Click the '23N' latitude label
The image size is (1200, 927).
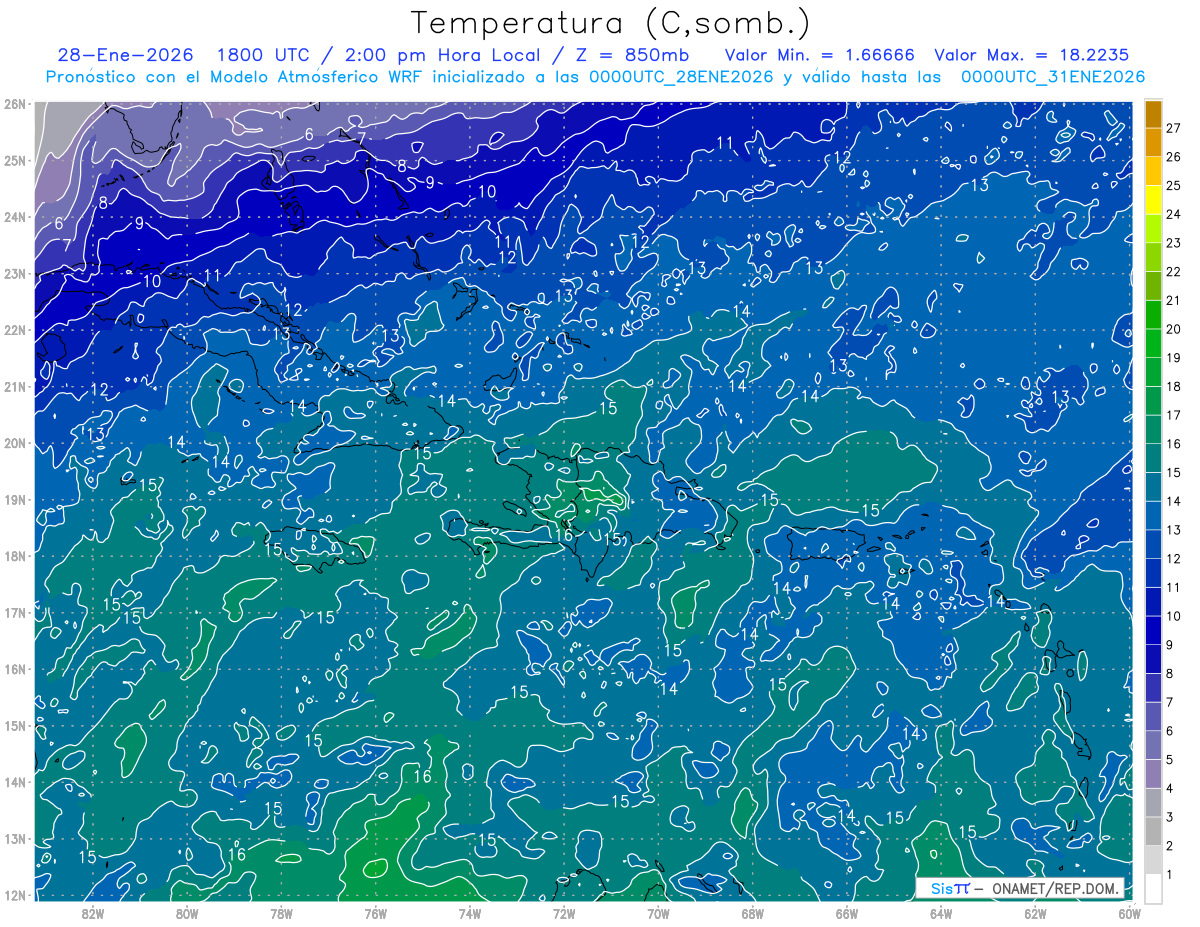tap(14, 273)
